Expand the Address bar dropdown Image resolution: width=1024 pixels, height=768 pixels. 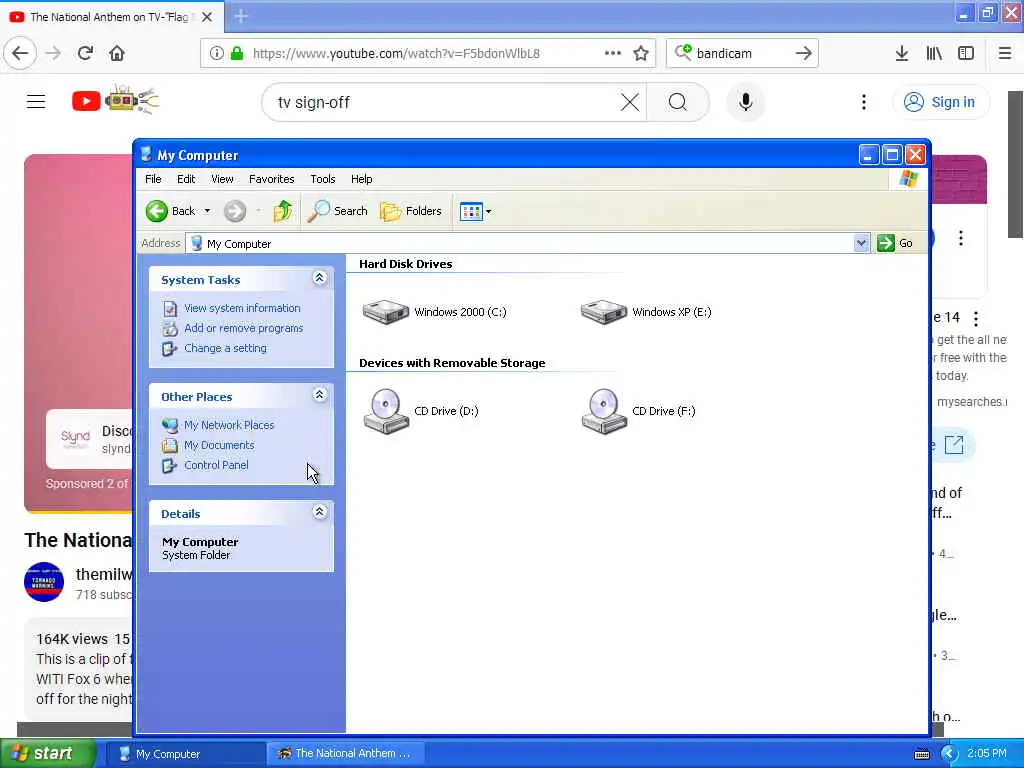861,243
